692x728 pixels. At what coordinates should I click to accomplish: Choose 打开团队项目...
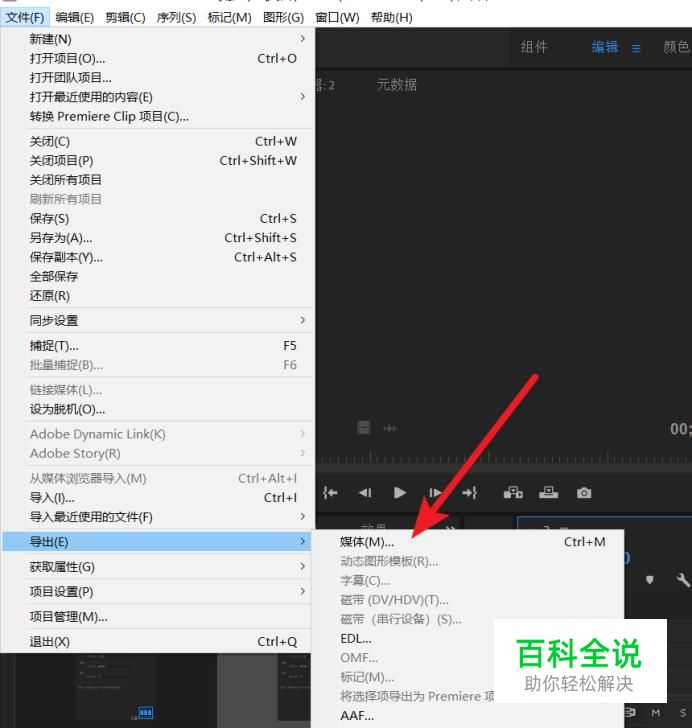pyautogui.click(x=157, y=78)
